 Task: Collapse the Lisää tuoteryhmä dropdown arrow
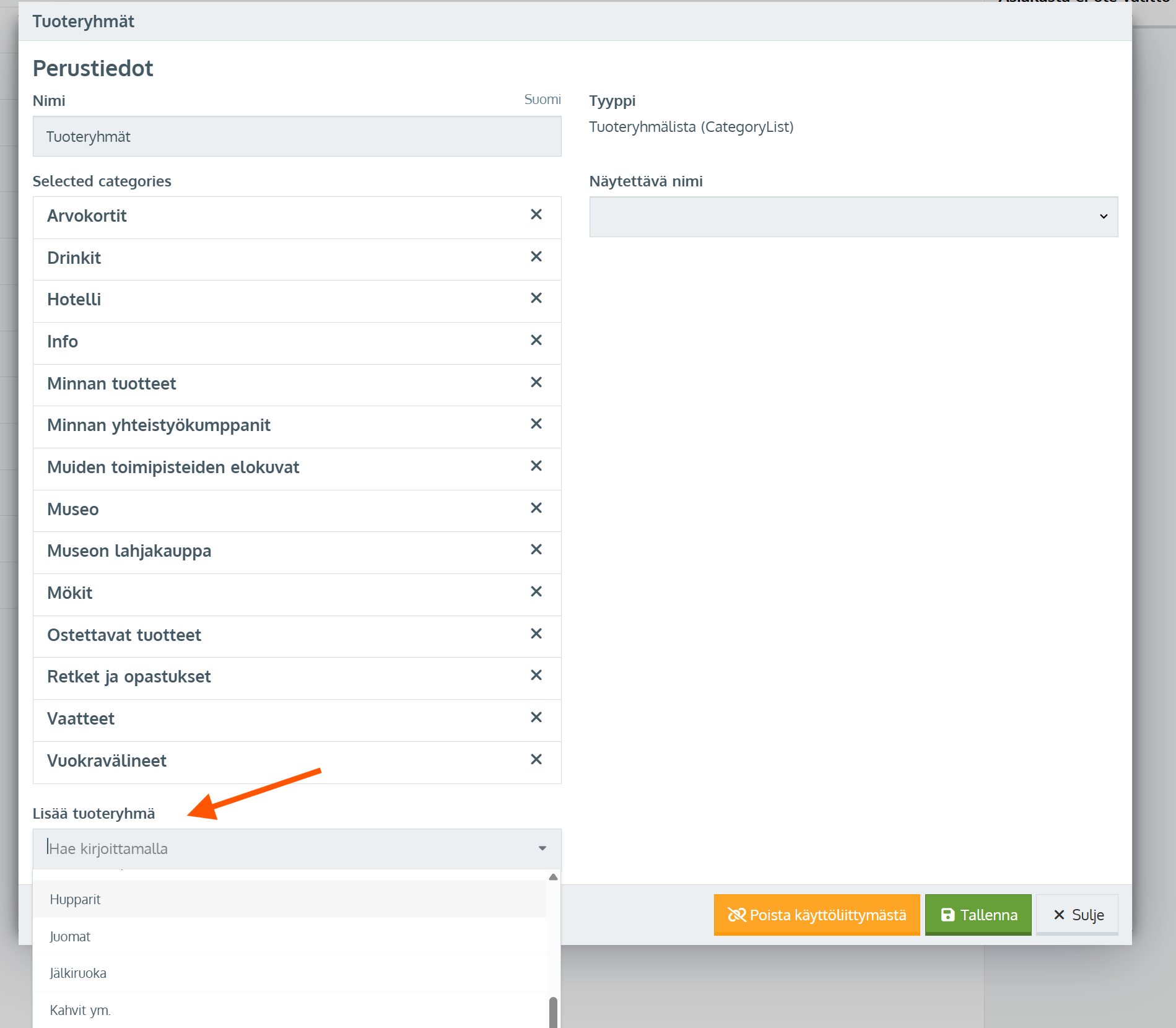542,848
